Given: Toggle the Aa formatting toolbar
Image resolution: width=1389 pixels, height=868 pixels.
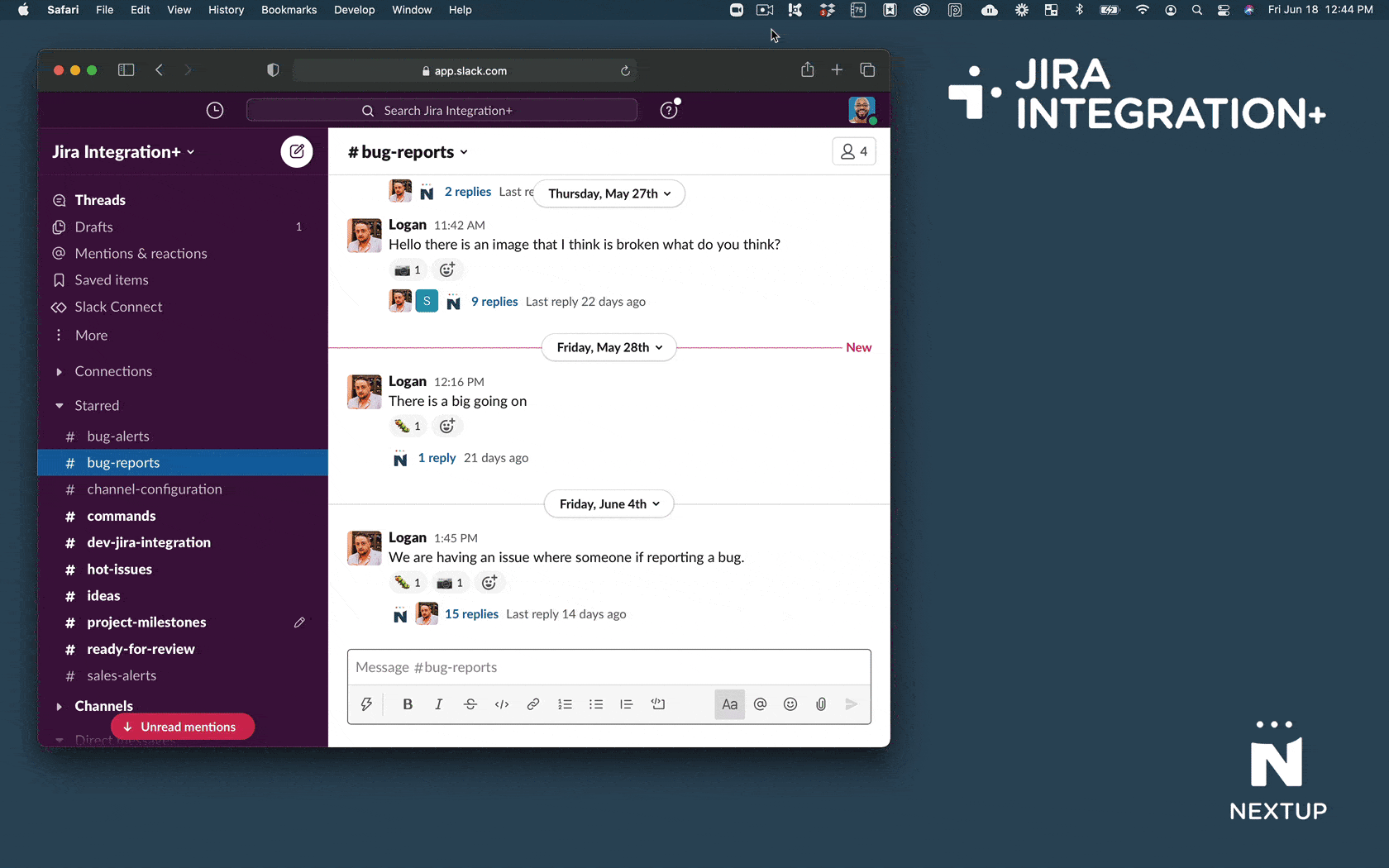Looking at the screenshot, I should (x=729, y=704).
